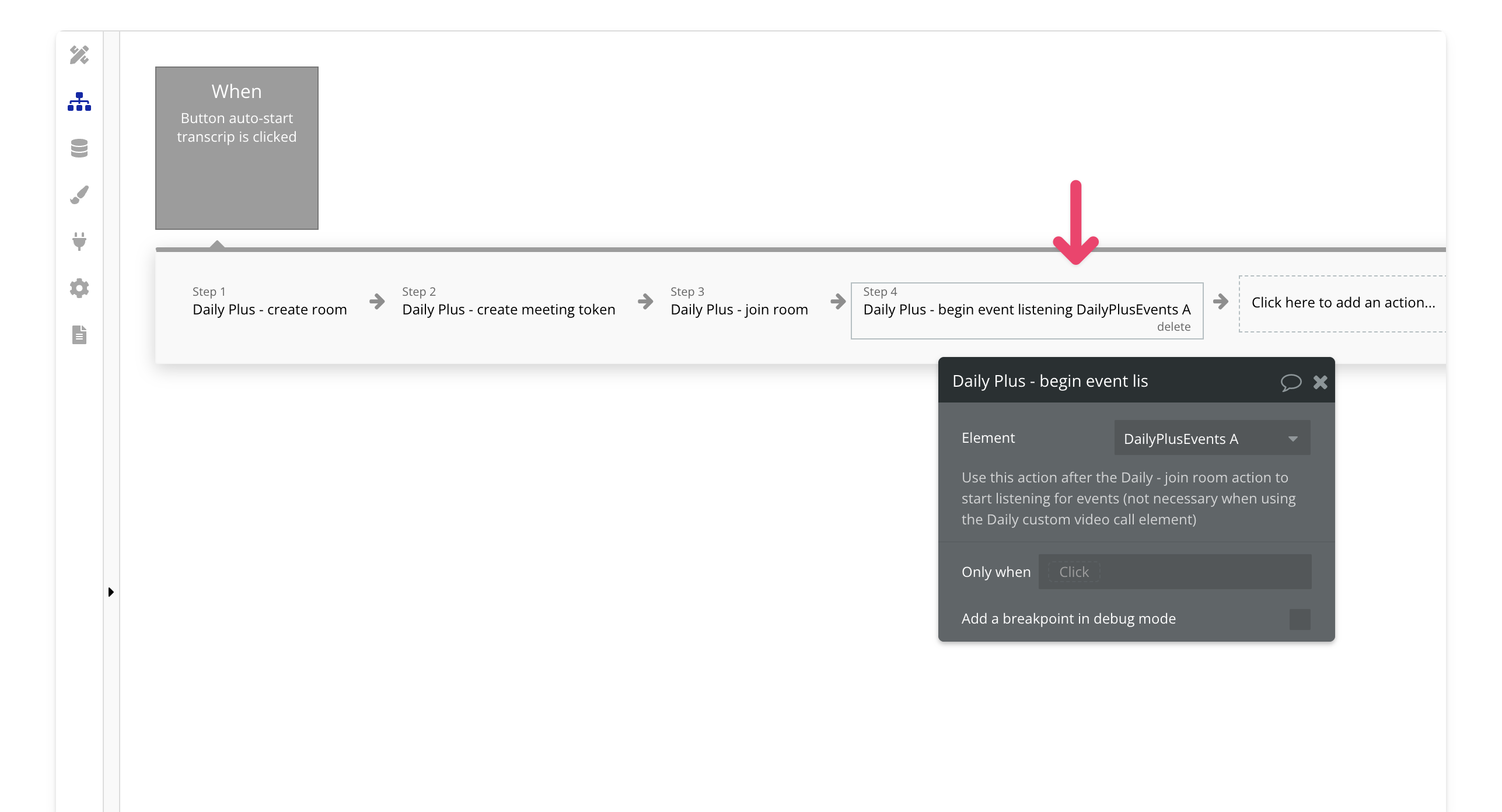Image resolution: width=1502 pixels, height=812 pixels.
Task: Click the Add a breakpoint label
Action: coord(1068,619)
